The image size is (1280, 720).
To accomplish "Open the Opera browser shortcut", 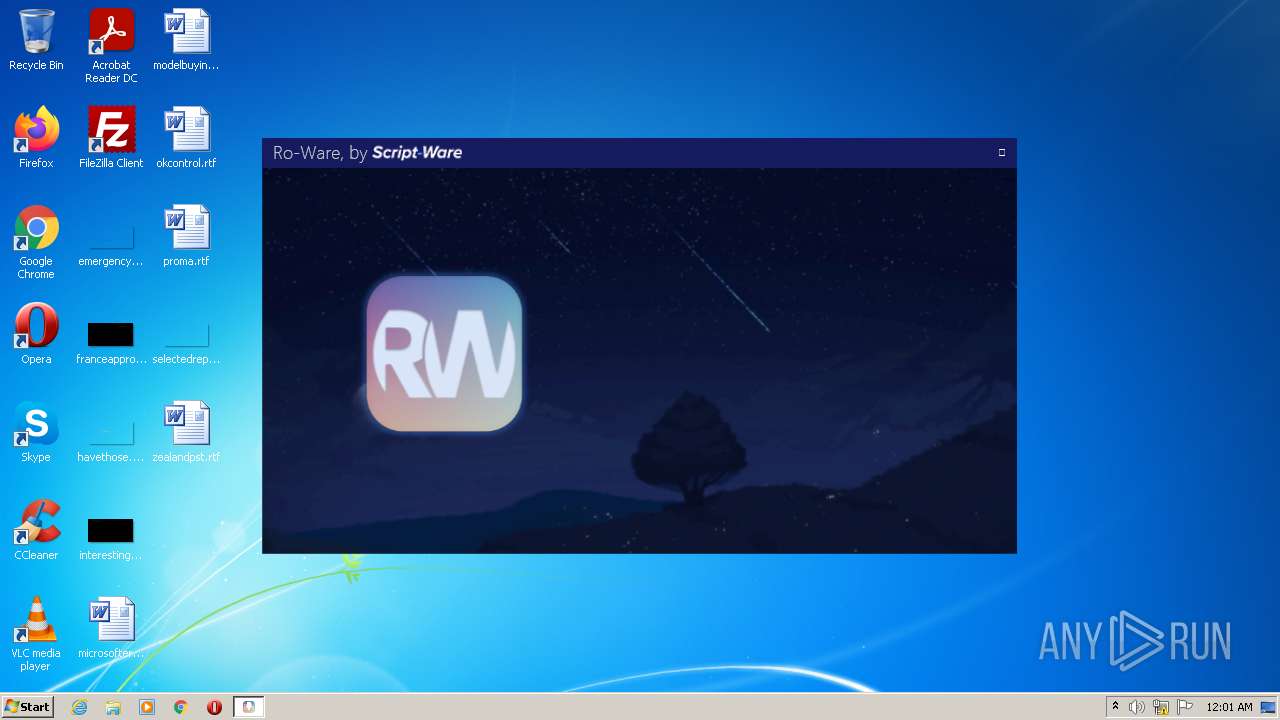I will (x=36, y=334).
